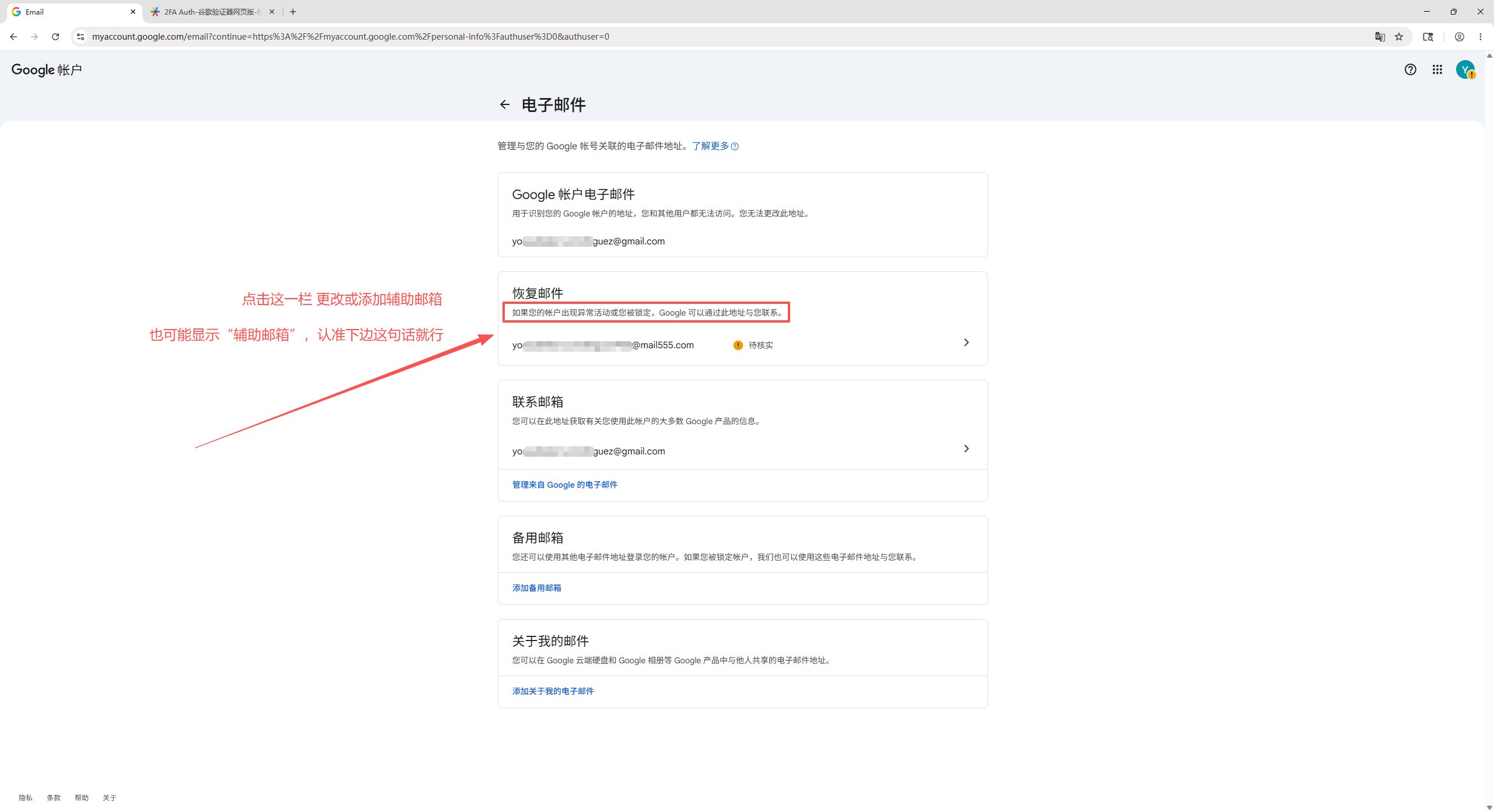Image resolution: width=1494 pixels, height=812 pixels.
Task: Click the page scrollbar down arrow
Action: coord(1489,807)
